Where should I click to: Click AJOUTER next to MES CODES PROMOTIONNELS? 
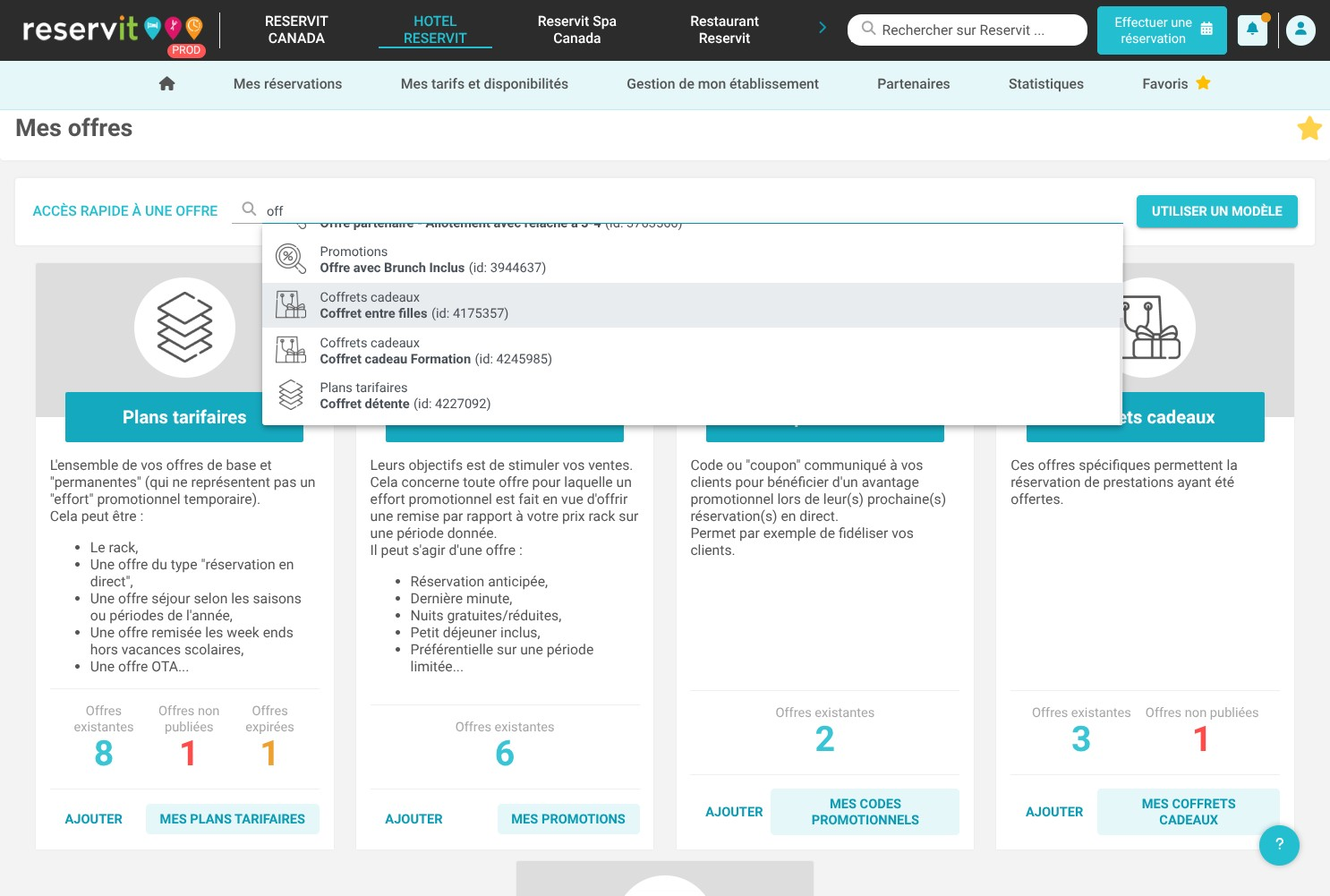click(x=734, y=812)
